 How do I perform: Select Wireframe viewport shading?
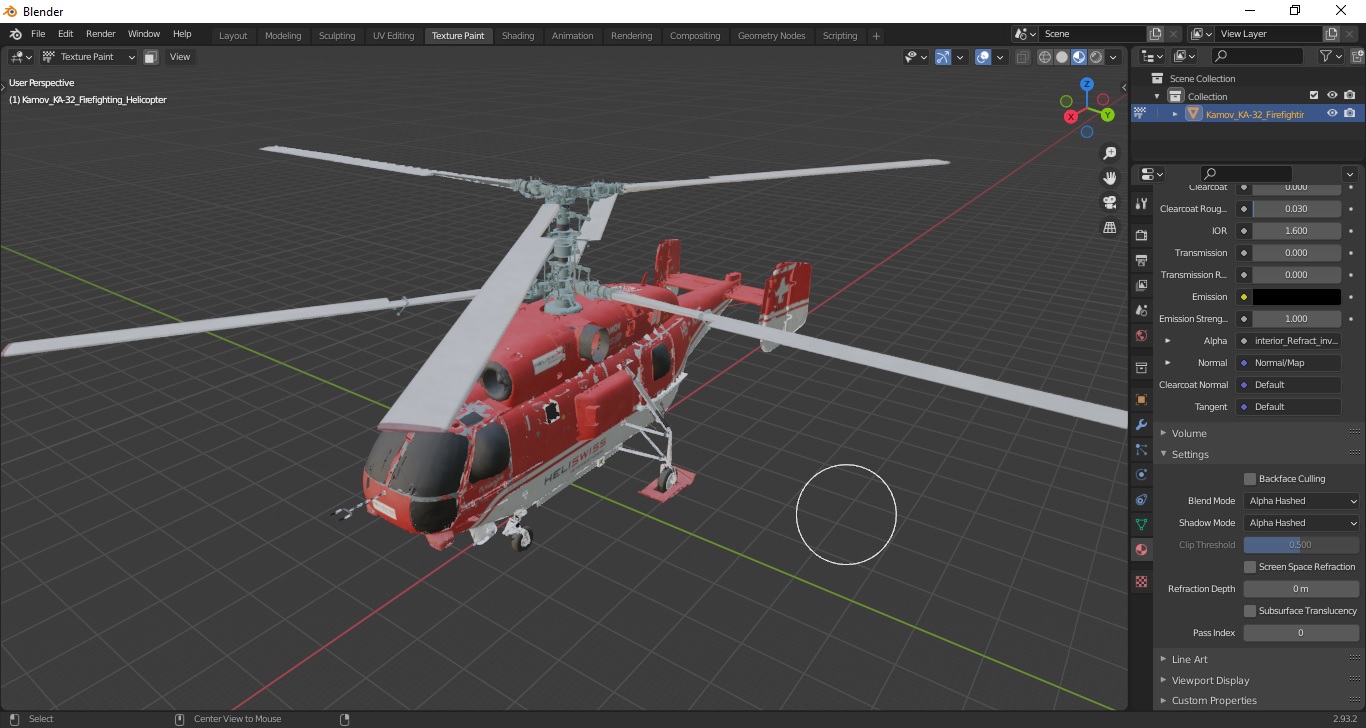point(1045,57)
